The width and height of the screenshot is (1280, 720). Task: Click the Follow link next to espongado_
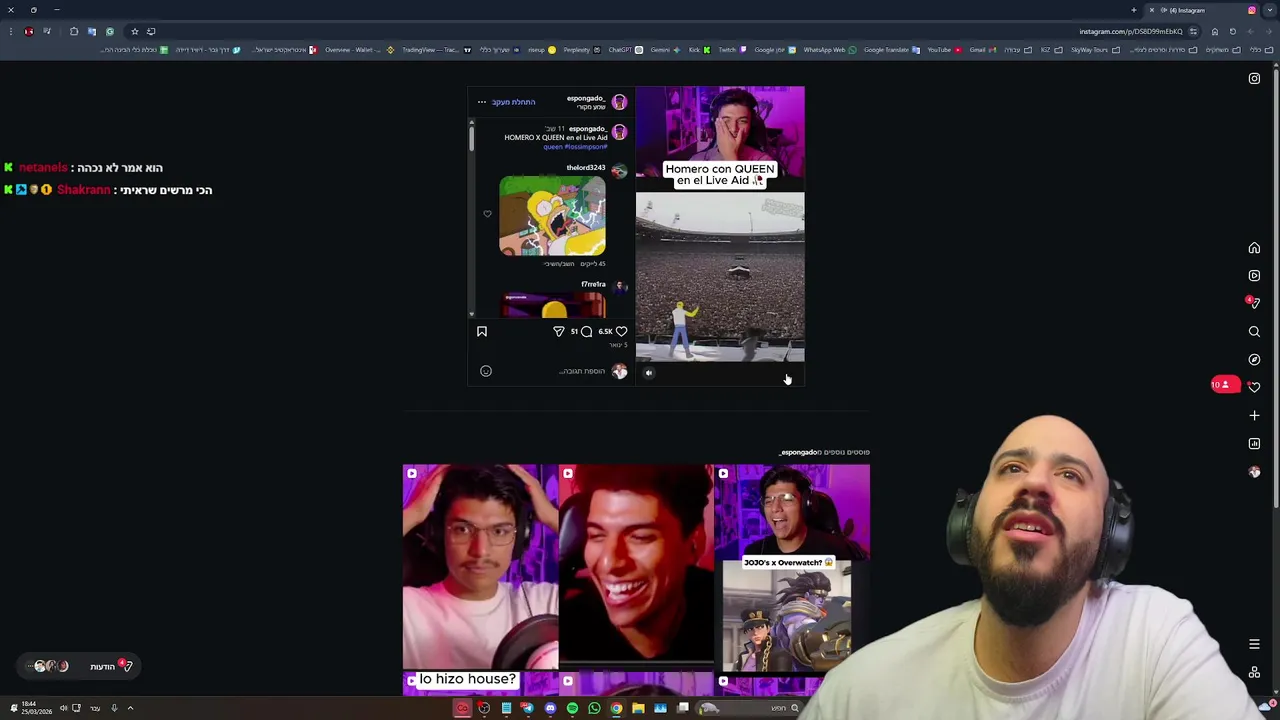coord(514,102)
